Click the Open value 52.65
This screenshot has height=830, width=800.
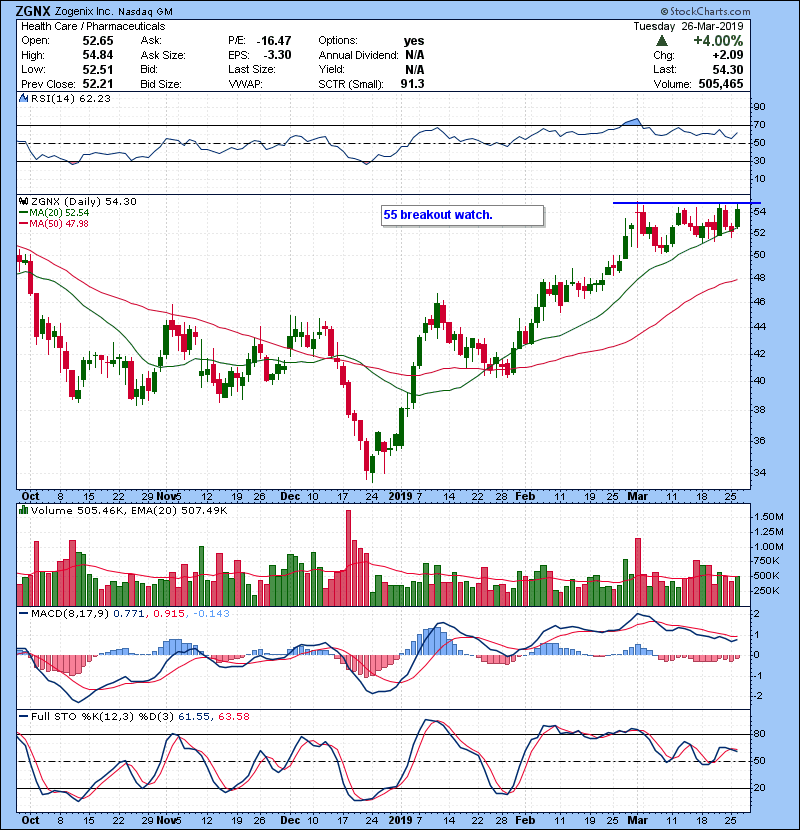click(97, 41)
